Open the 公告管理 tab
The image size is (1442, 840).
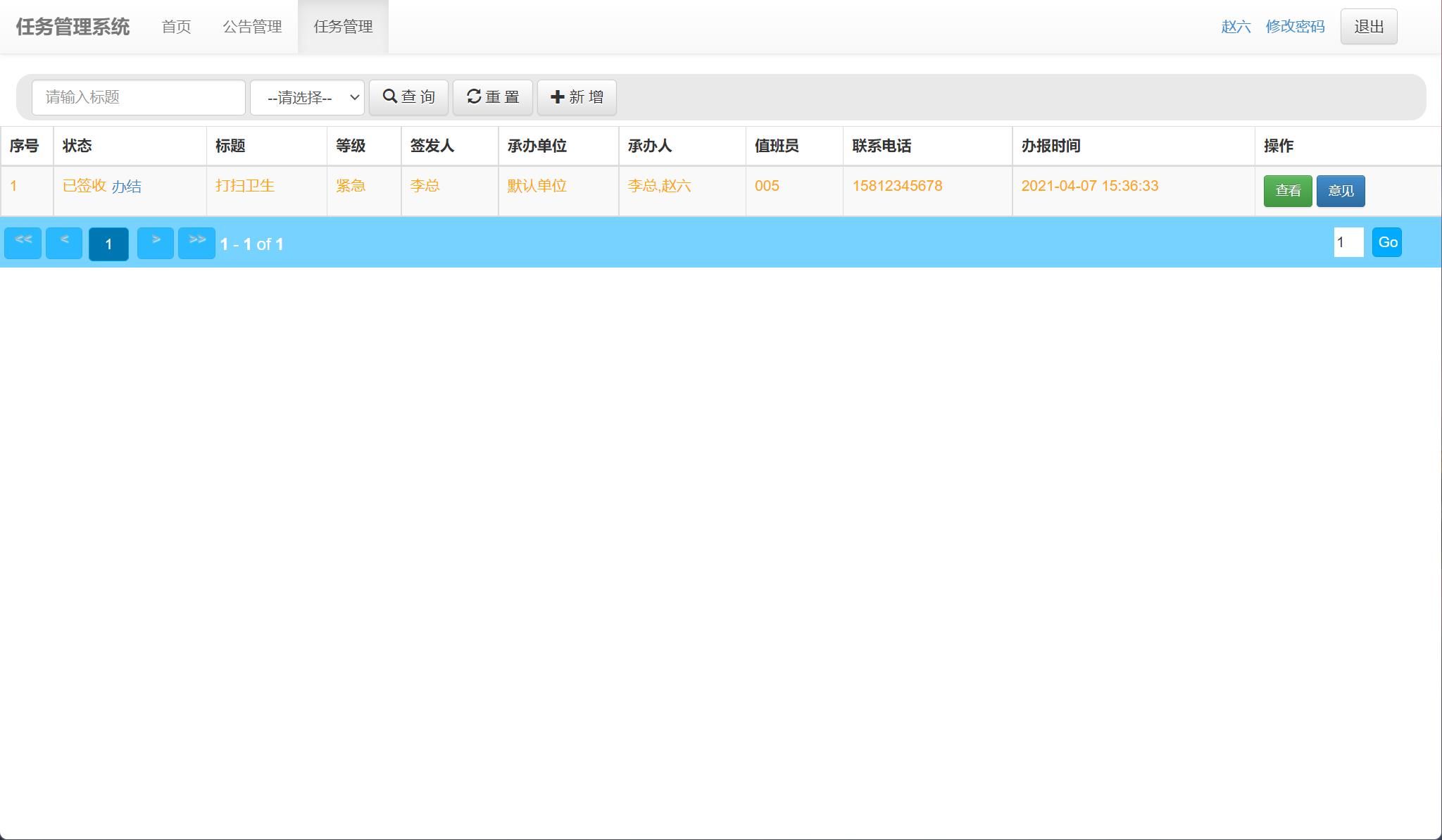pos(253,26)
